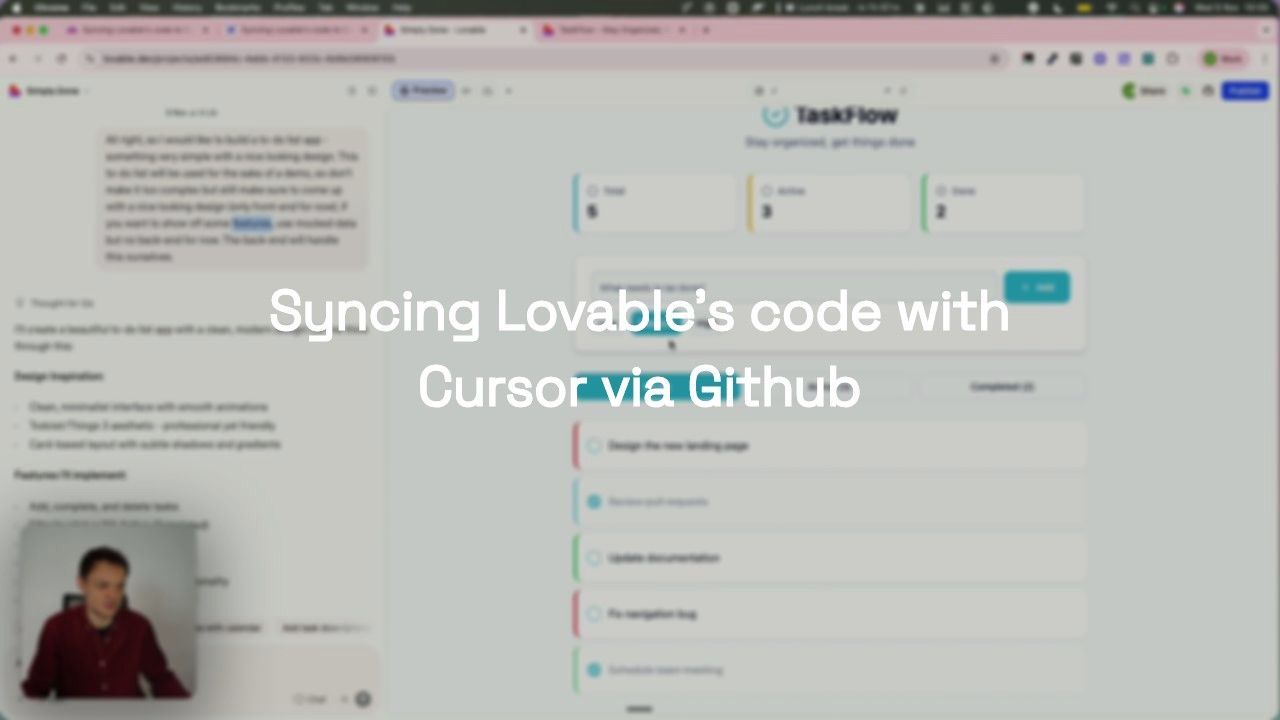Open a new browser tab

point(705,30)
